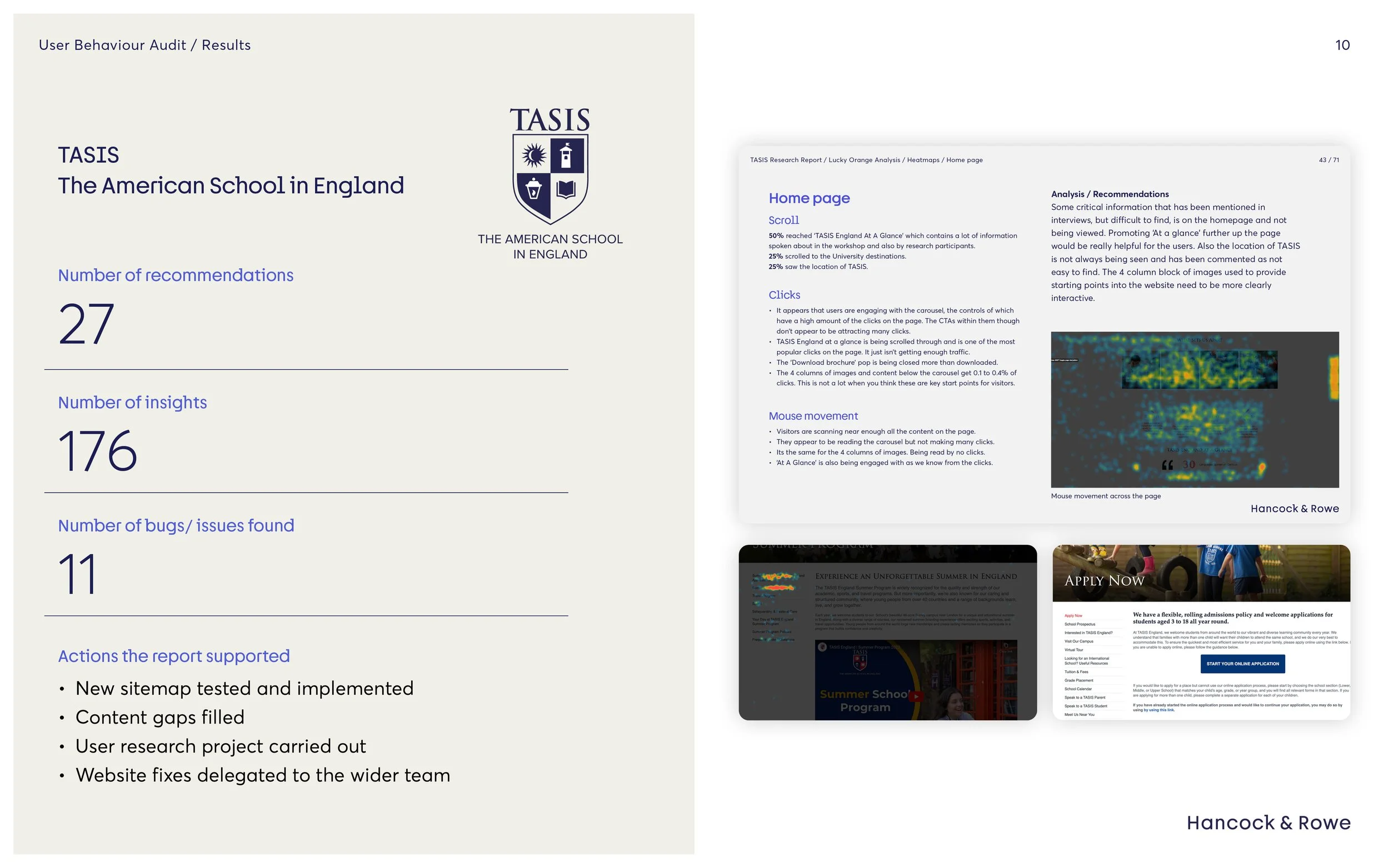Click the 'Content gaps filled' bullet
Screen dimensions: 1389x868
(x=160, y=718)
